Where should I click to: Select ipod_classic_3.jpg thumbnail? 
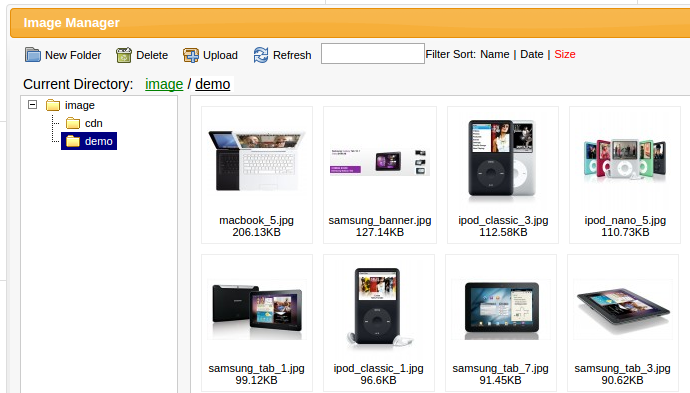click(x=503, y=158)
